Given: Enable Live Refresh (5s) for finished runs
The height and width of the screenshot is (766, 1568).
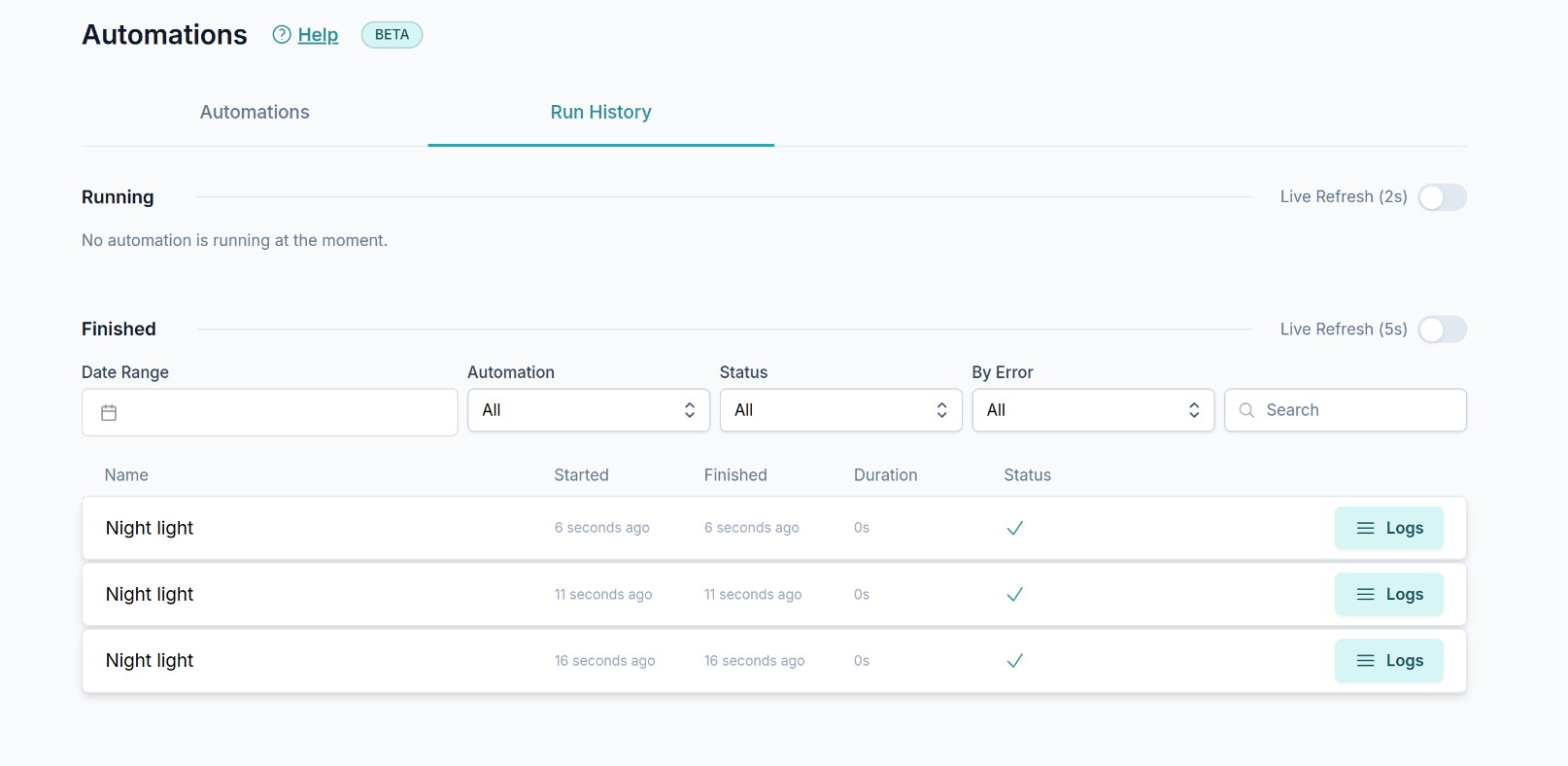Looking at the screenshot, I should pos(1442,330).
